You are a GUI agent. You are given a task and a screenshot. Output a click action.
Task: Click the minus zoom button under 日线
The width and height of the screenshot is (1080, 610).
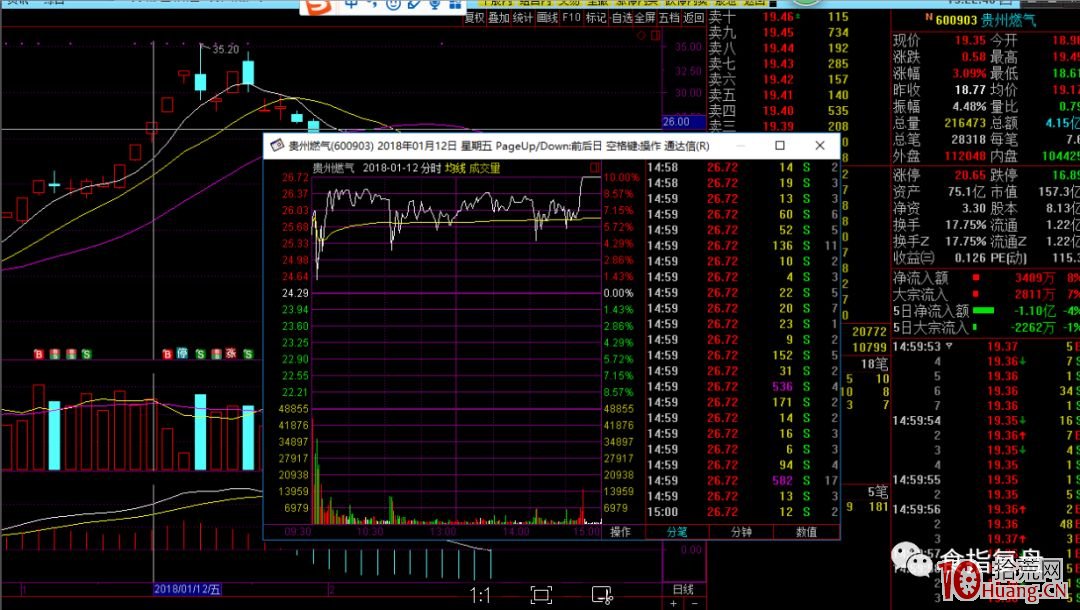[x=694, y=604]
